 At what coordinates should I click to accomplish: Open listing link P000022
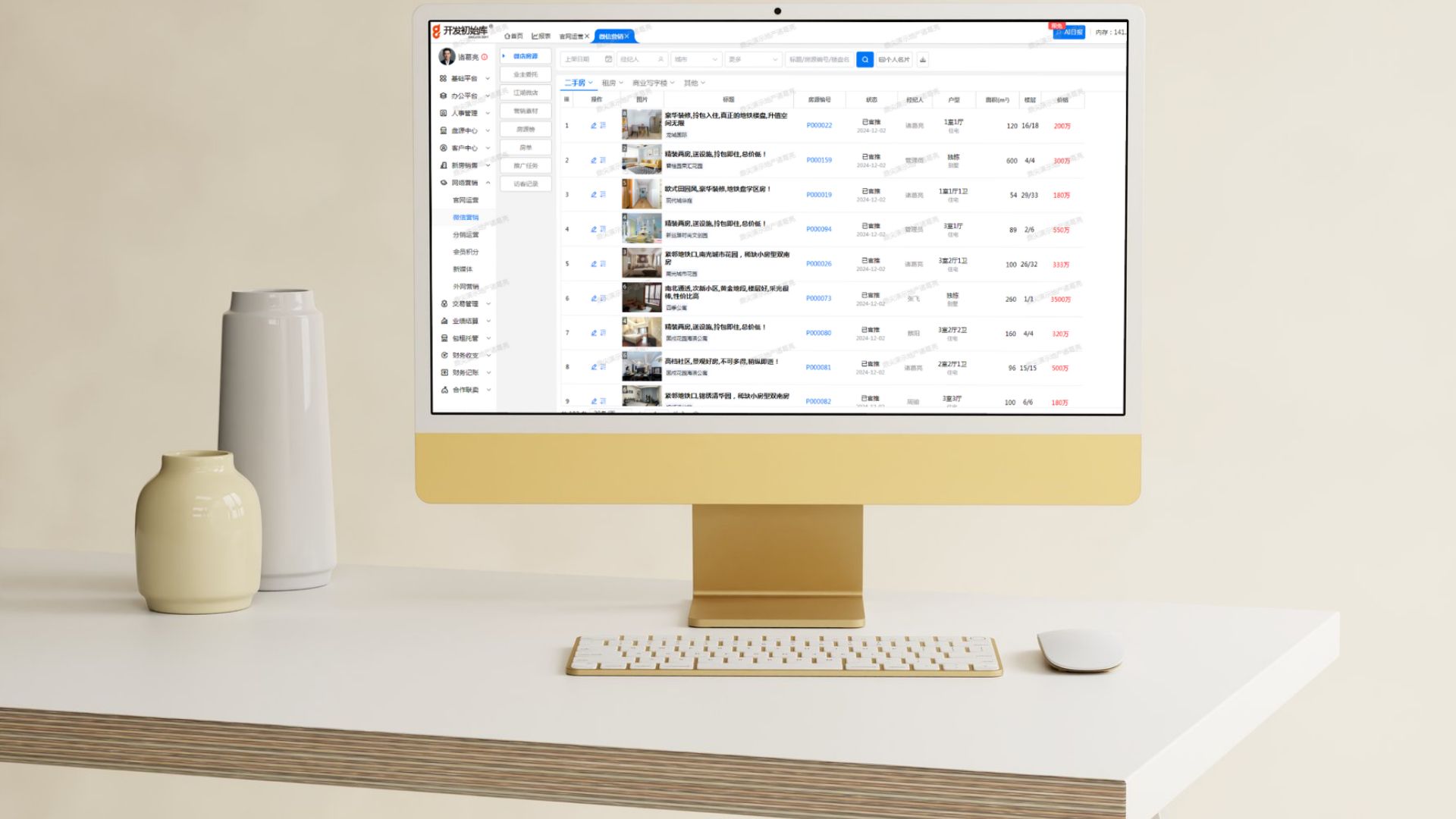coord(819,126)
